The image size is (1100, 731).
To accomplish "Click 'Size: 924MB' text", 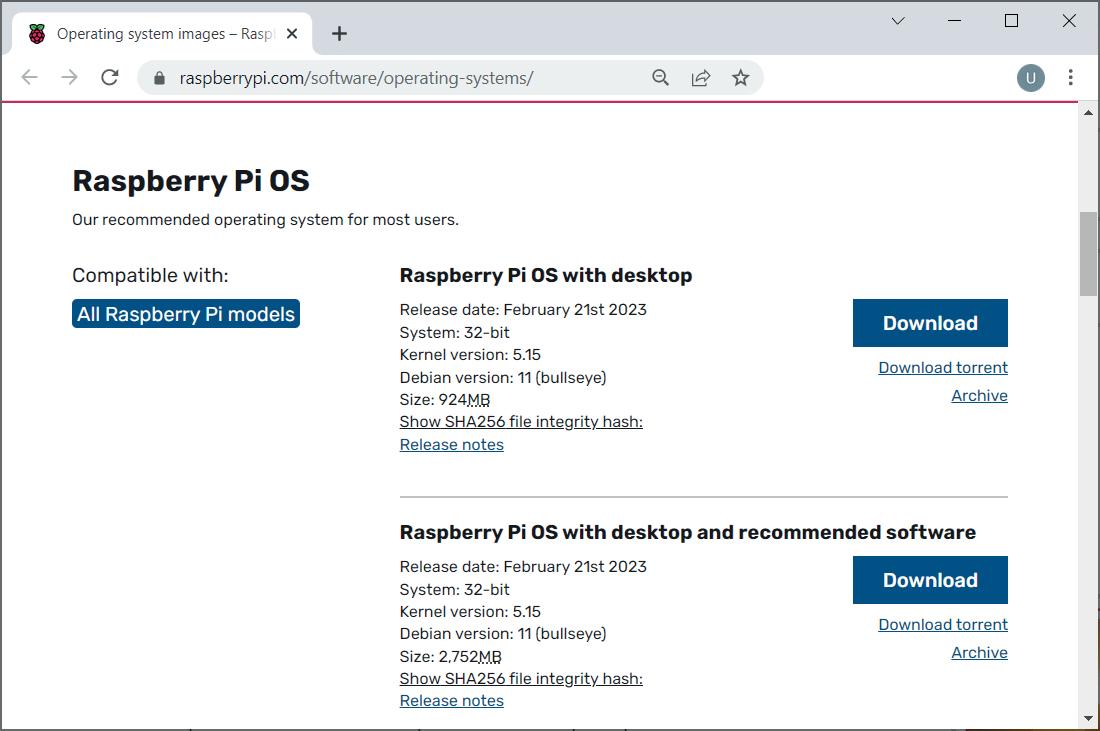I will [x=444, y=400].
